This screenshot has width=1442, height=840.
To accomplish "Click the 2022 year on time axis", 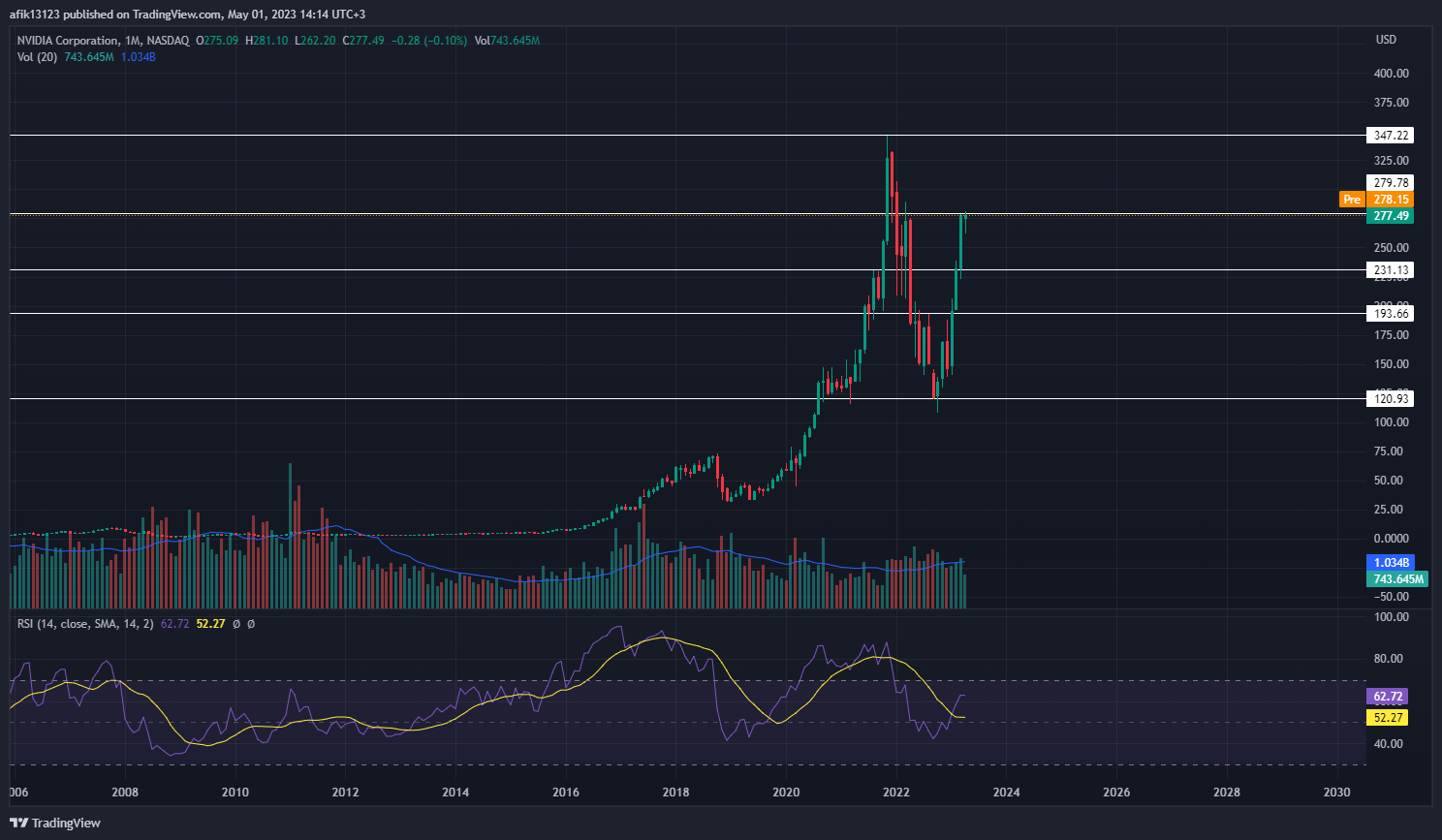I will point(896,793).
